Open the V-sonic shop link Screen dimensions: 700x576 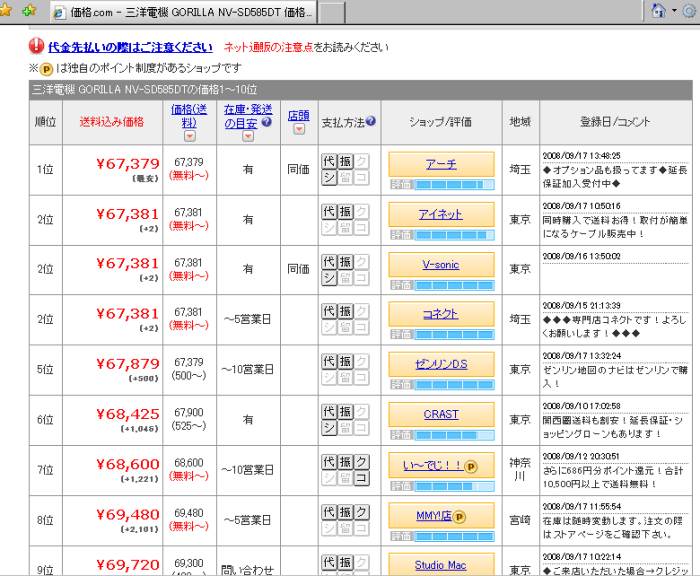tap(441, 265)
